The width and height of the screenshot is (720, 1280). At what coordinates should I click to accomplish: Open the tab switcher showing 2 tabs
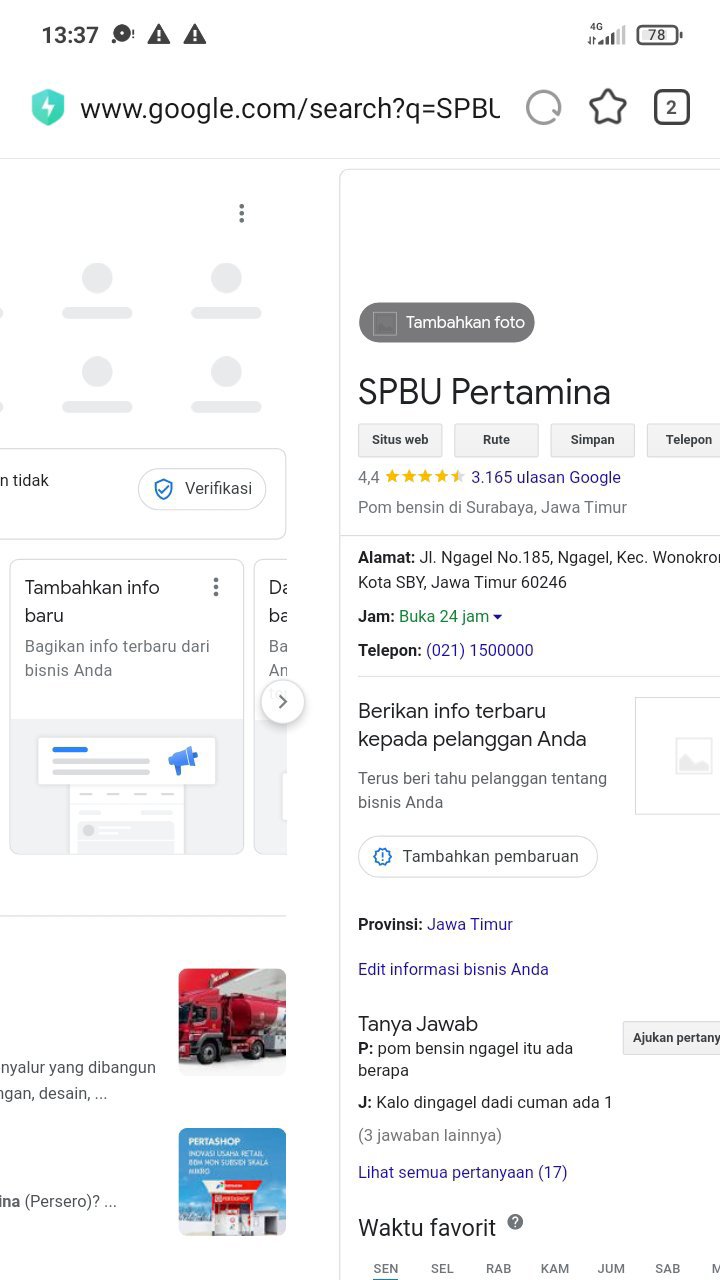click(x=671, y=108)
